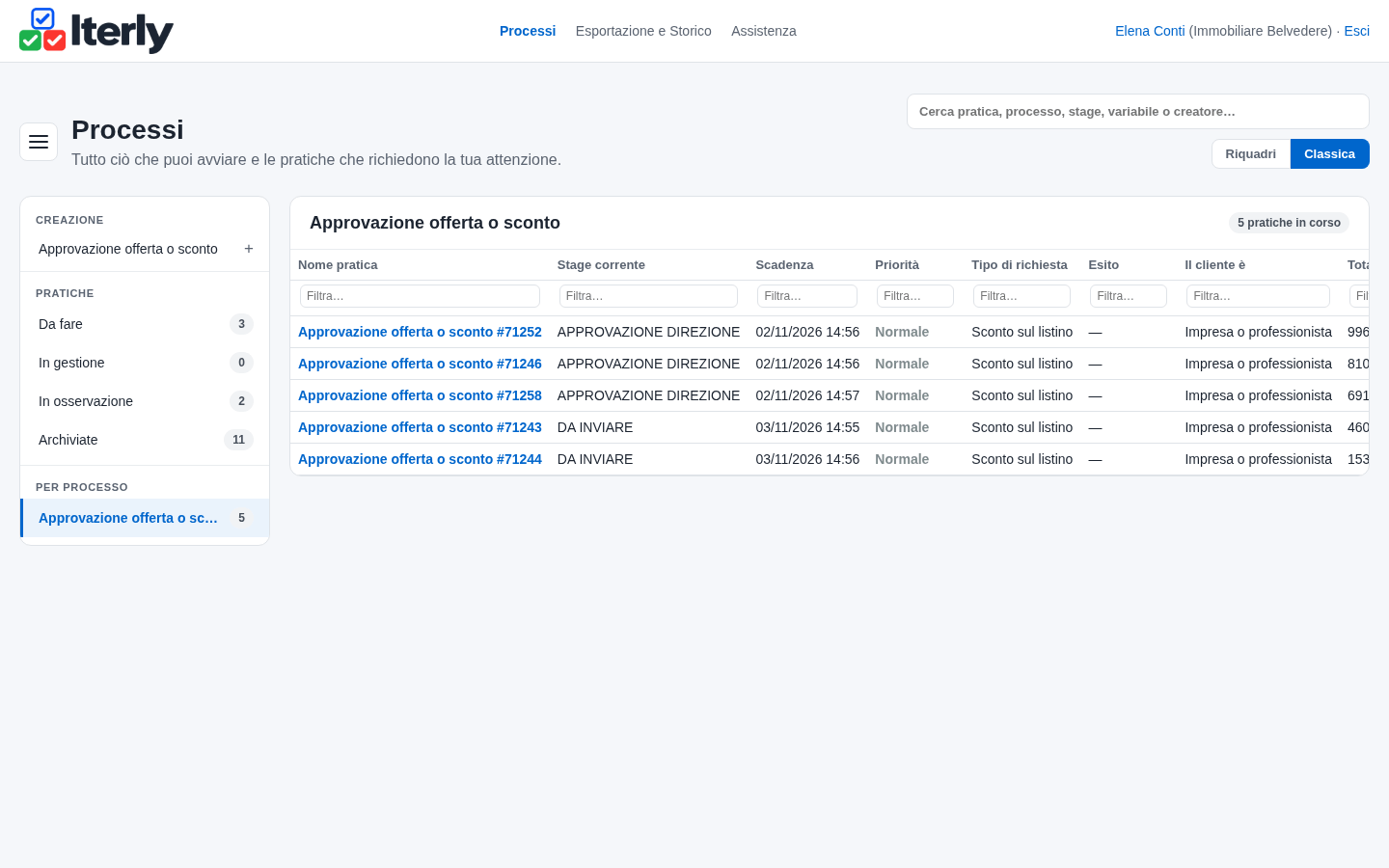
Task: Open the Processi navigation item
Action: coord(528,31)
